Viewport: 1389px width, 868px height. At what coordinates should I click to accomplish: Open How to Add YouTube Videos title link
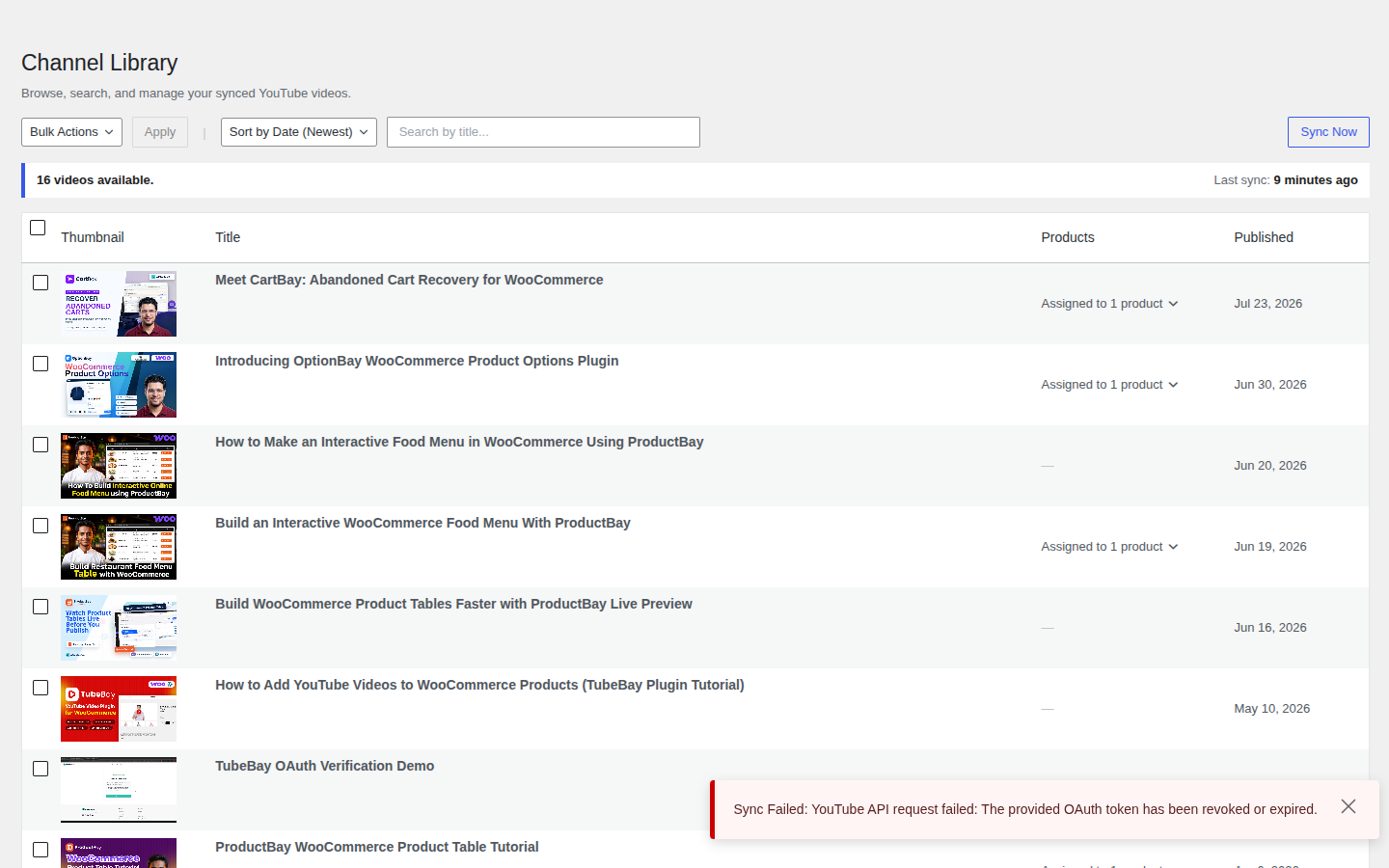click(x=479, y=685)
